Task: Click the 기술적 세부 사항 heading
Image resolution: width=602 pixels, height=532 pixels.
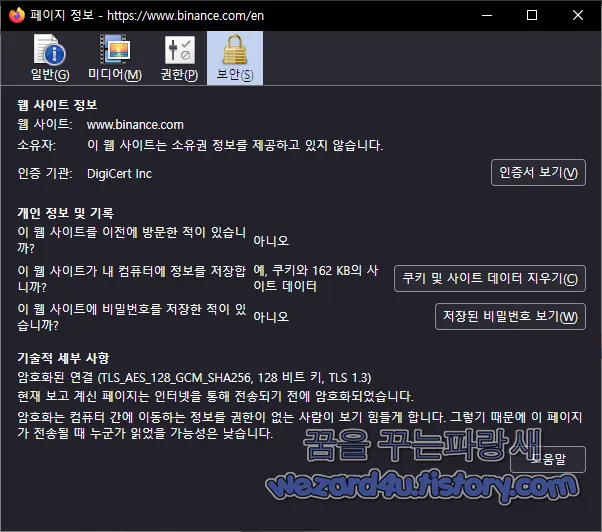Action: pos(63,358)
